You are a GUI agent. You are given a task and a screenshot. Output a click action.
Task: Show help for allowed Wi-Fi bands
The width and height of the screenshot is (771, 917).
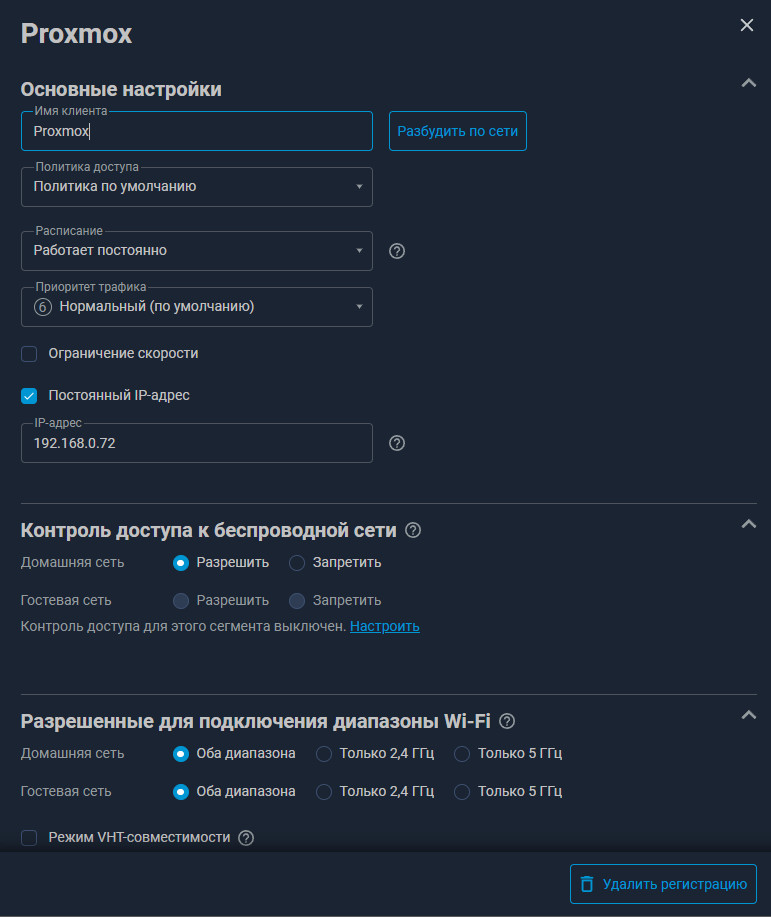point(507,721)
